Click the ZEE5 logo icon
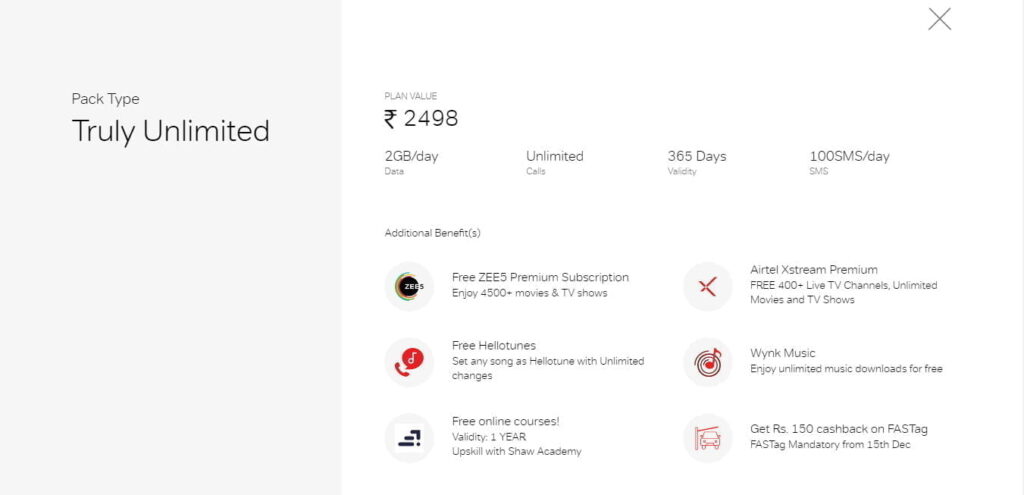Screen dimensions: 1024x495 coord(409,287)
